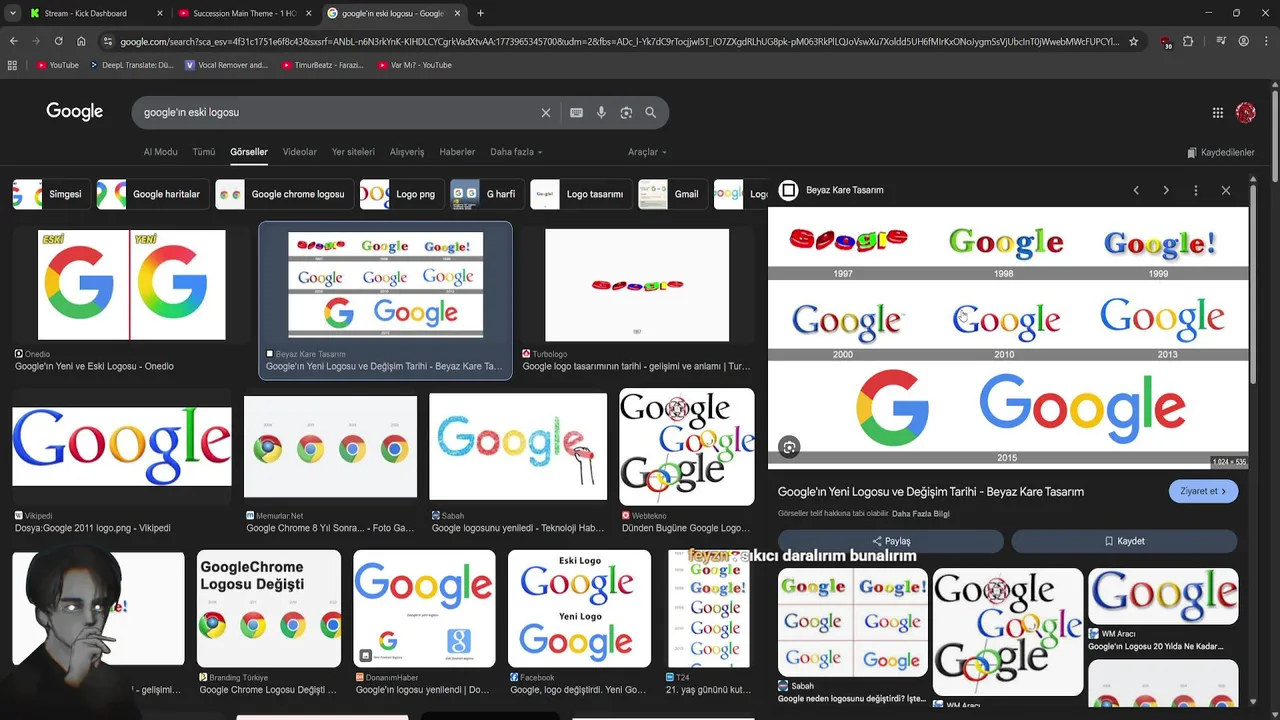Viewport: 1280px width, 720px height.
Task: Open browser extensions puzzle icon
Action: click(1188, 41)
